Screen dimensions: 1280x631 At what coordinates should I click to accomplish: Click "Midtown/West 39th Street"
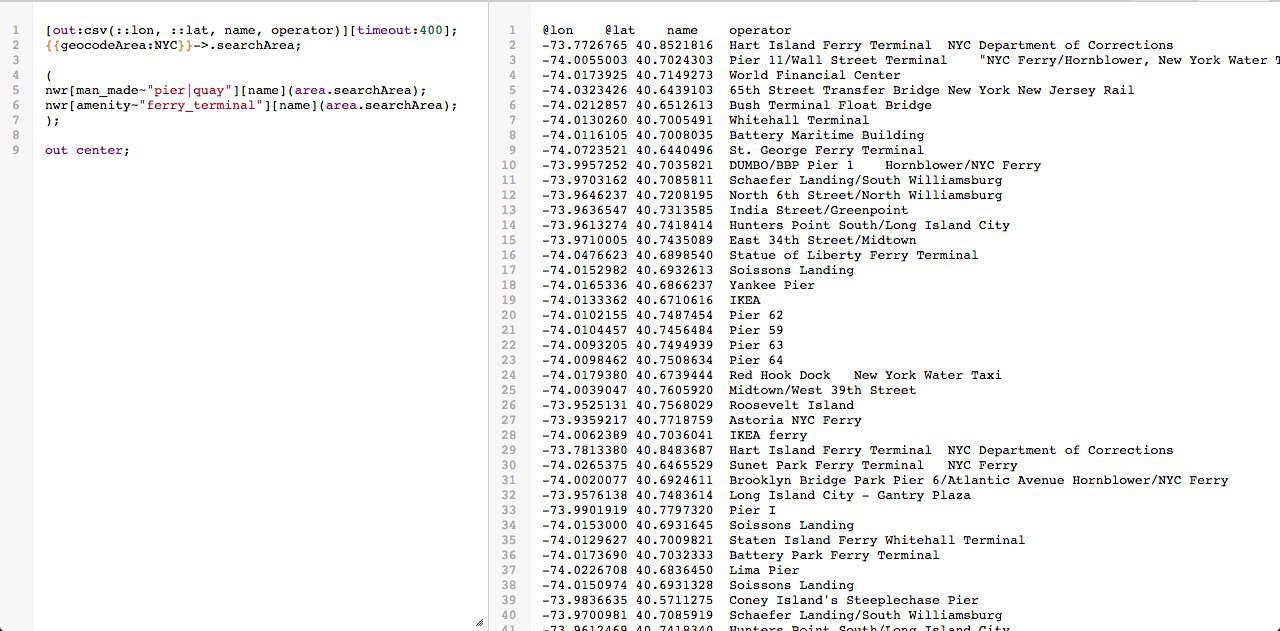822,390
